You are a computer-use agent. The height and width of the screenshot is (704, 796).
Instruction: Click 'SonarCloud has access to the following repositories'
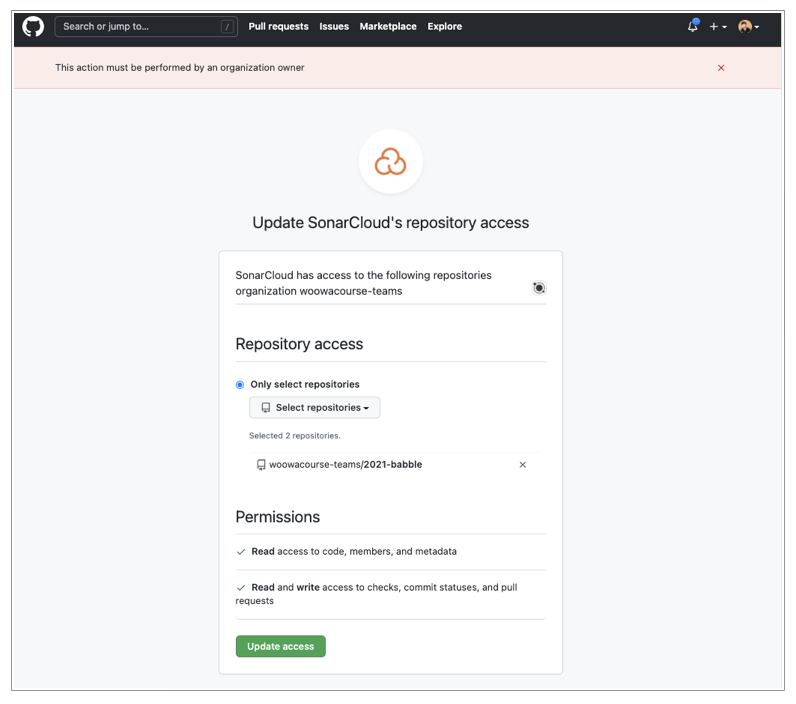(363, 275)
